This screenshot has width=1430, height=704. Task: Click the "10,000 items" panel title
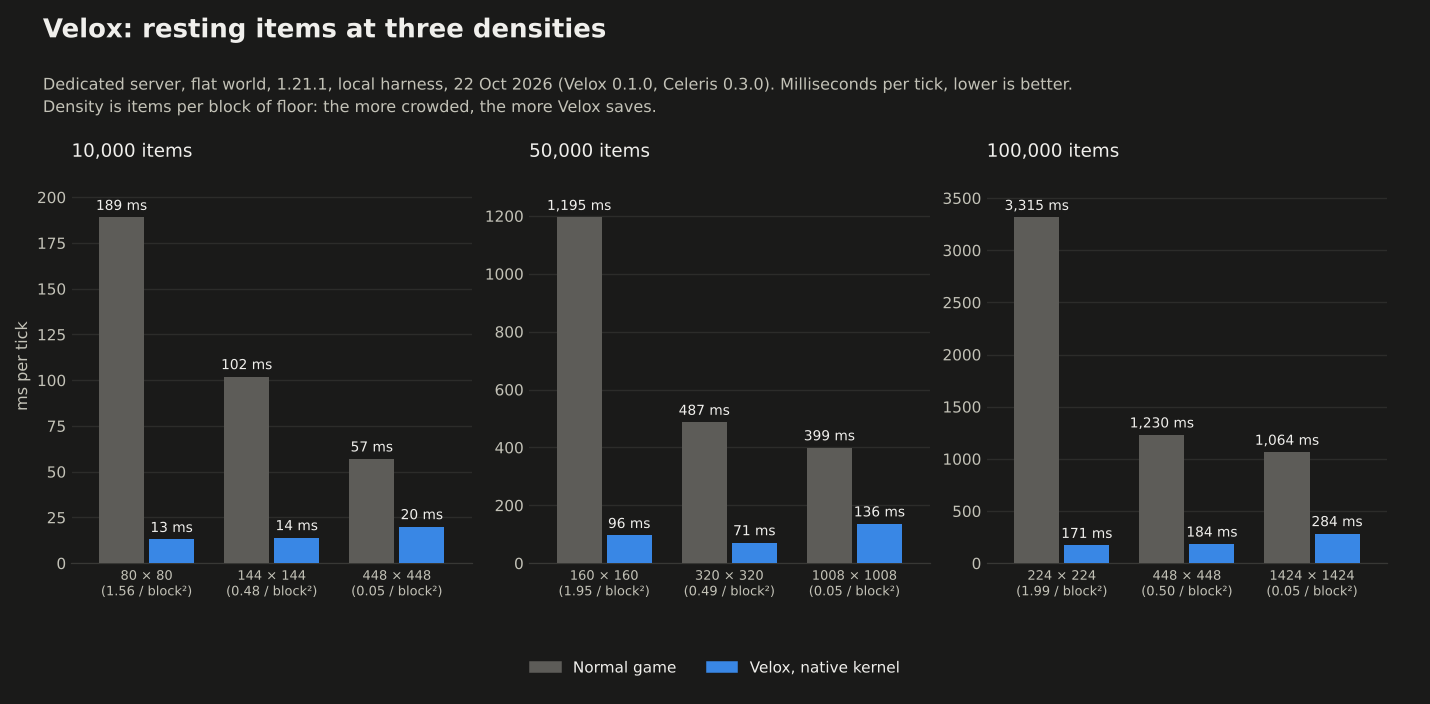[x=132, y=151]
